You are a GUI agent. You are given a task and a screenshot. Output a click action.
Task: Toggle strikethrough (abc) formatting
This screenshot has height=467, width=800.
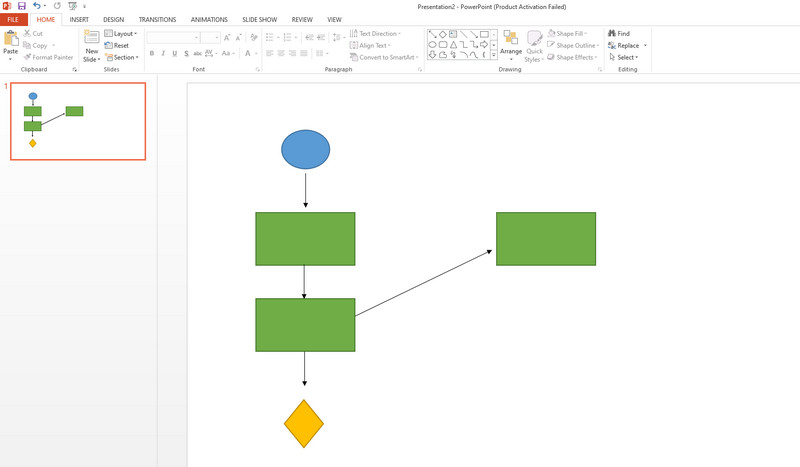(197, 53)
